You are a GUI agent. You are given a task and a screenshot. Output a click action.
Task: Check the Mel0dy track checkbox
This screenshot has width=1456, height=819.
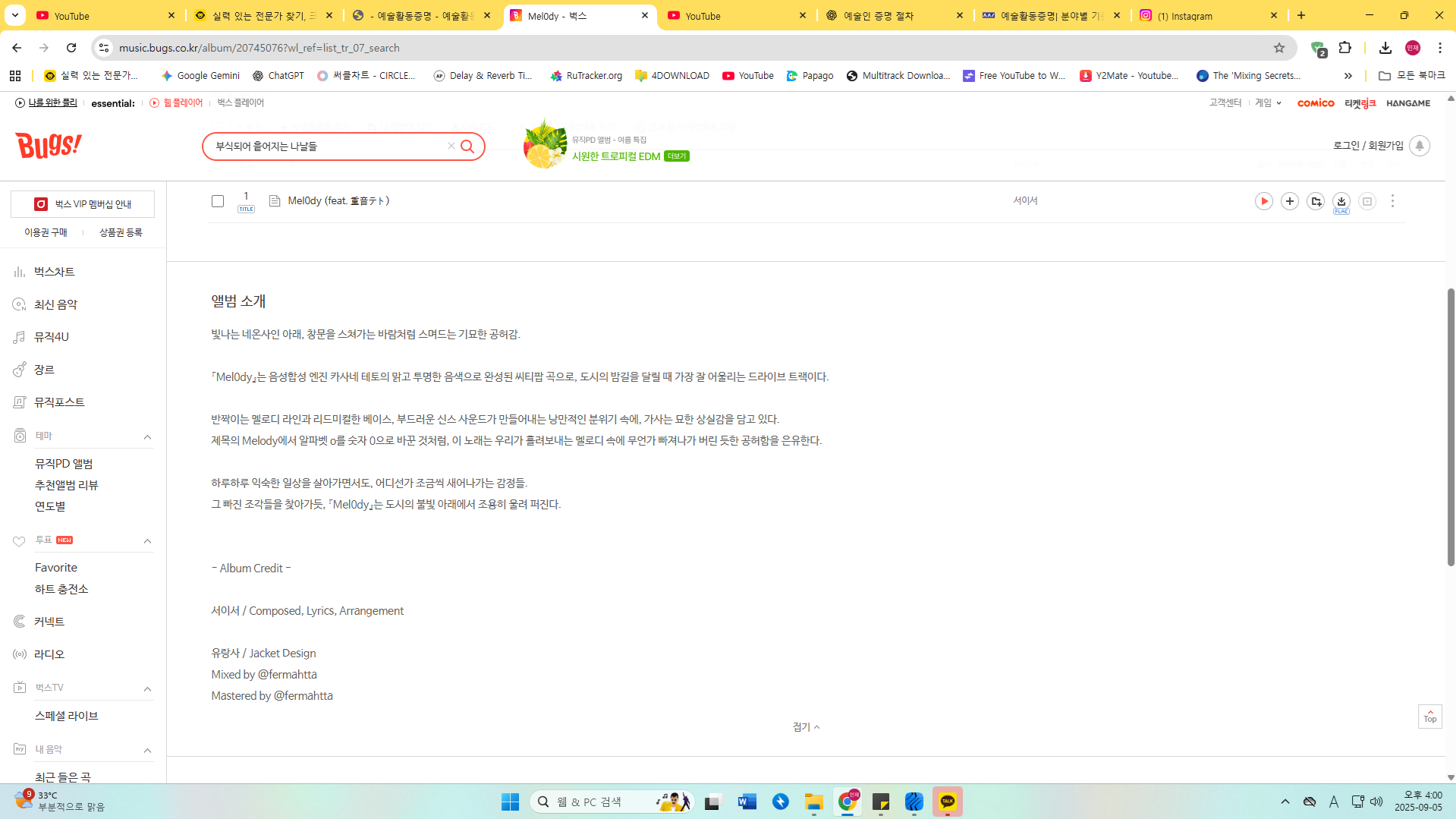click(x=218, y=201)
